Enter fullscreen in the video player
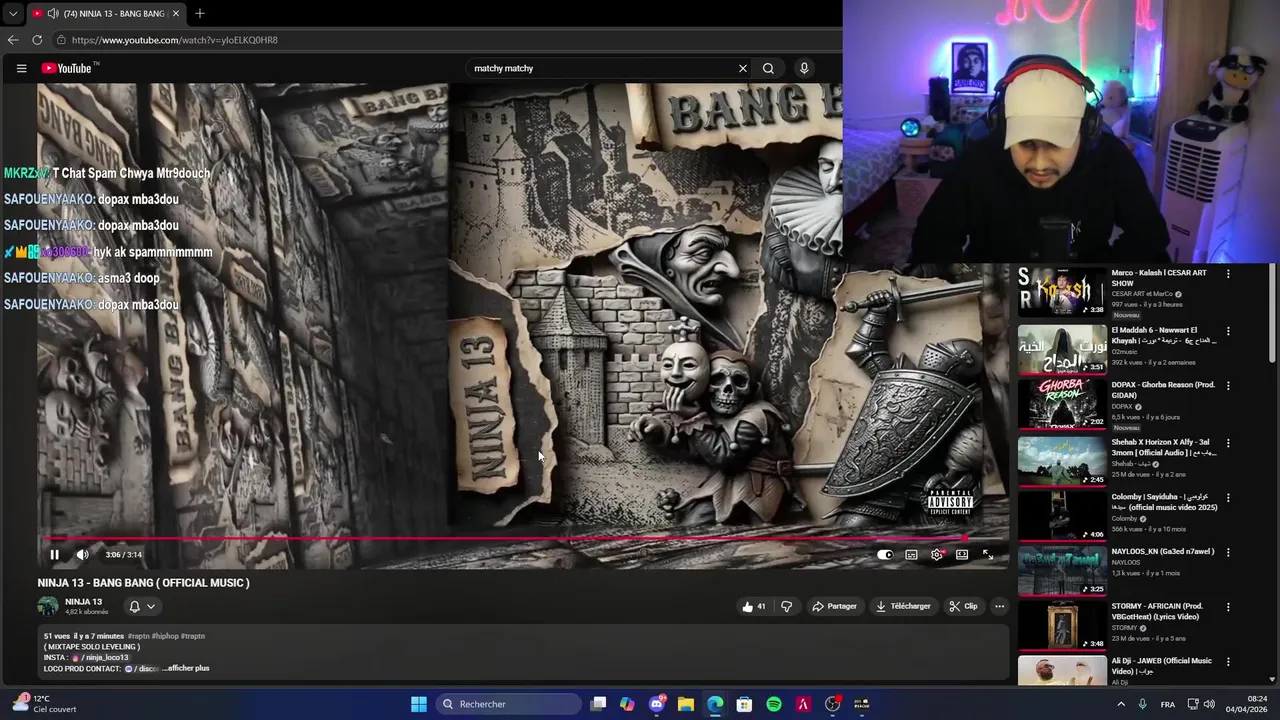Viewport: 1280px width, 720px height. click(988, 555)
